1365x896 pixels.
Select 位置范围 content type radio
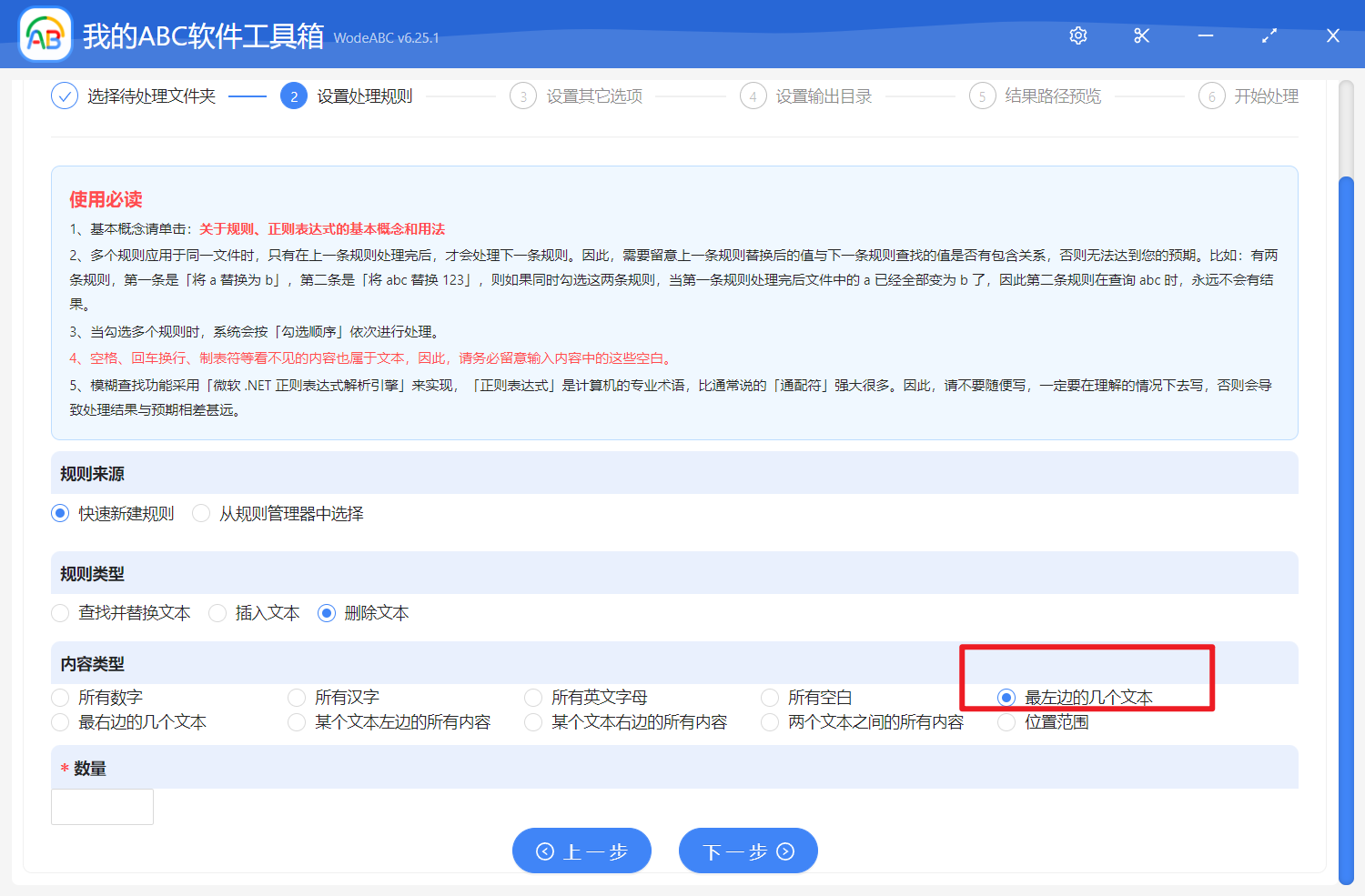1006,722
